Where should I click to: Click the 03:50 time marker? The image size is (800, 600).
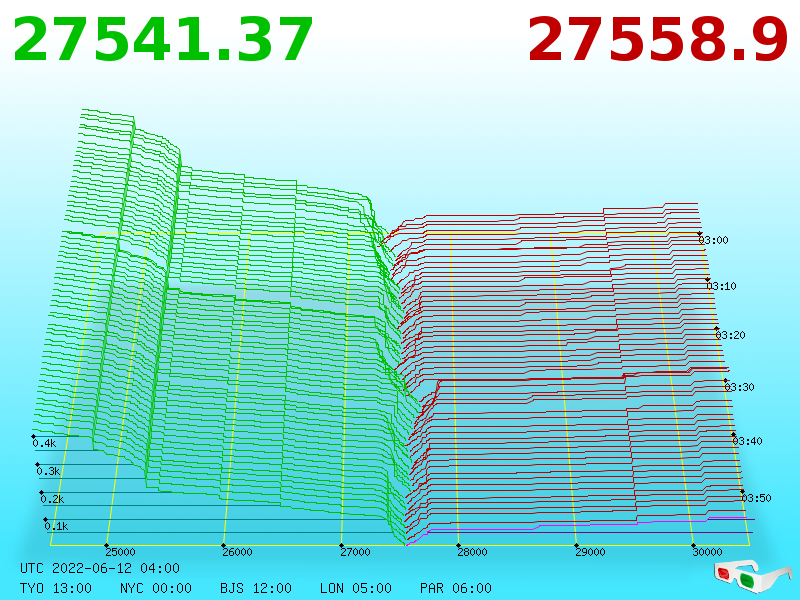[x=756, y=498]
